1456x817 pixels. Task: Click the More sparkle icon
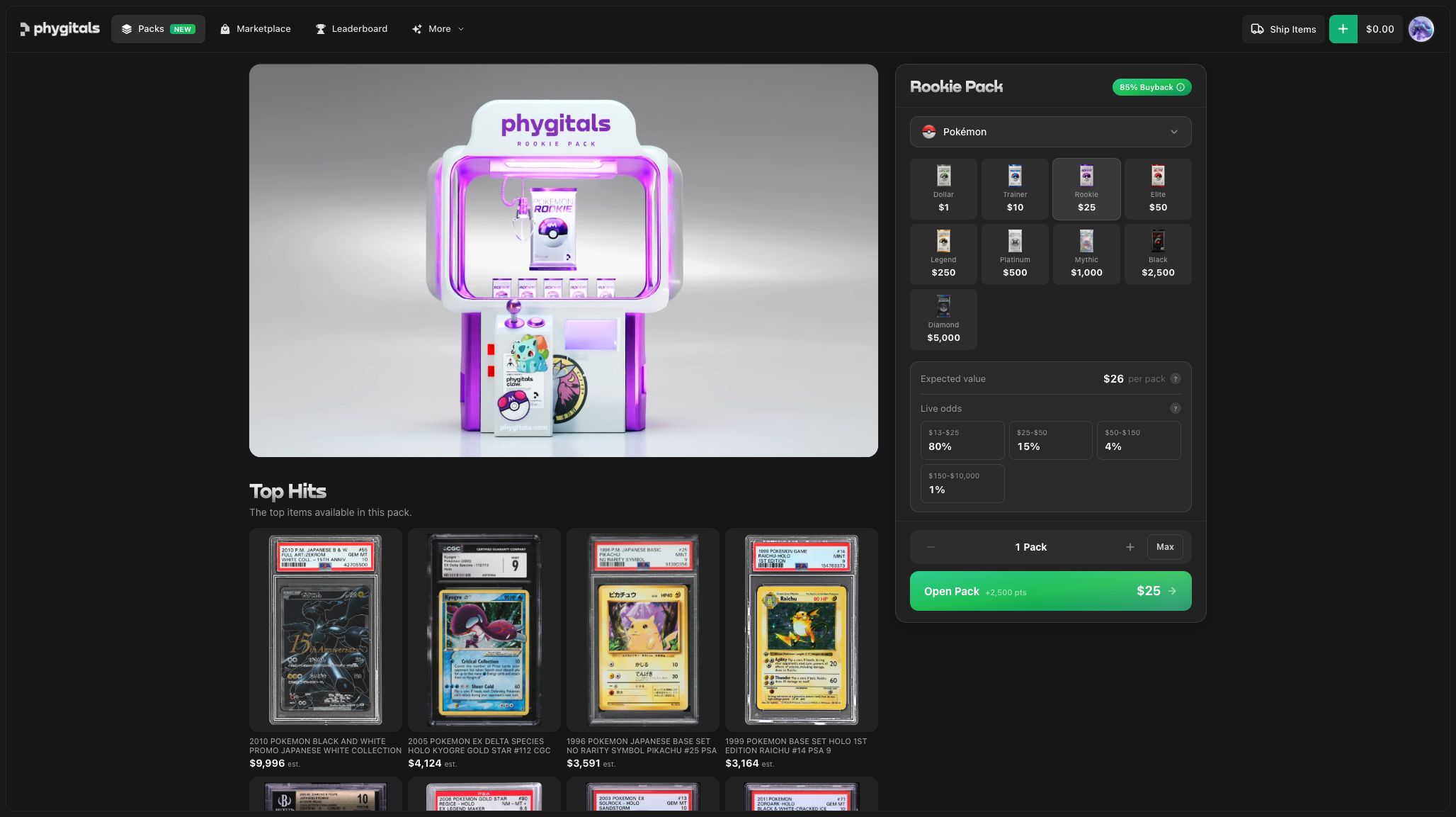pyautogui.click(x=417, y=29)
